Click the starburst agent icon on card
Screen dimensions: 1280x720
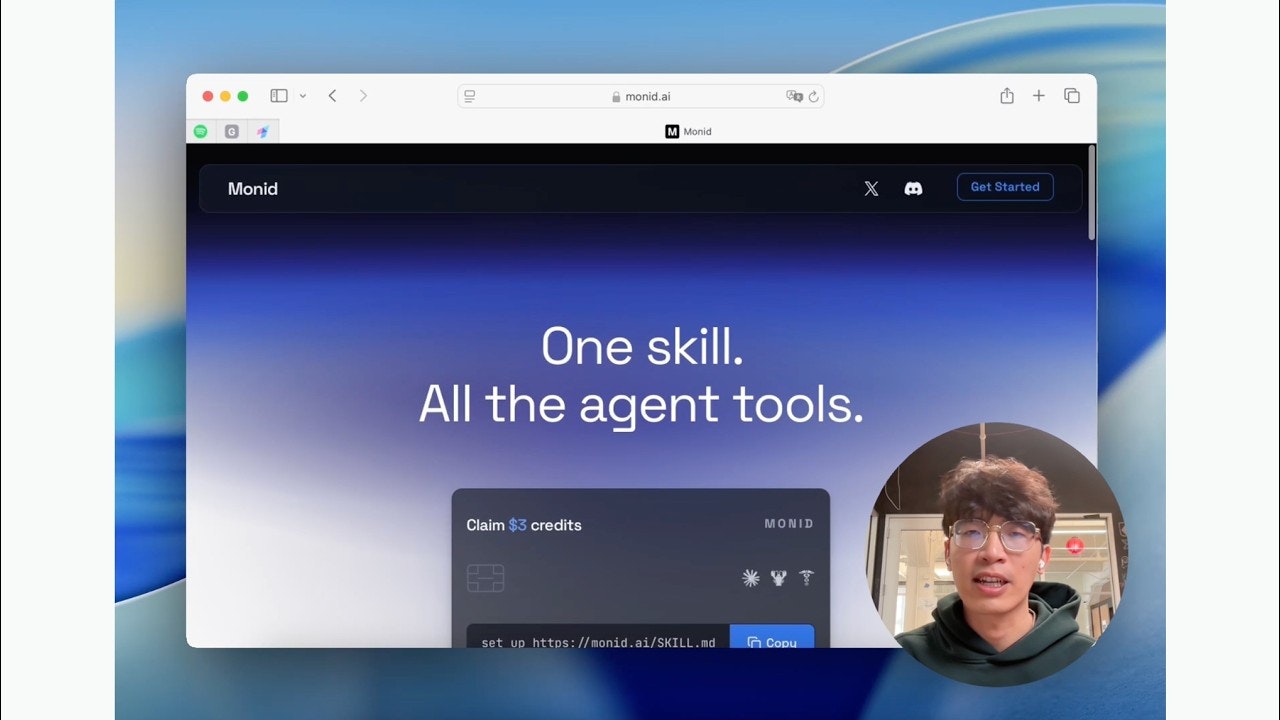pos(750,577)
